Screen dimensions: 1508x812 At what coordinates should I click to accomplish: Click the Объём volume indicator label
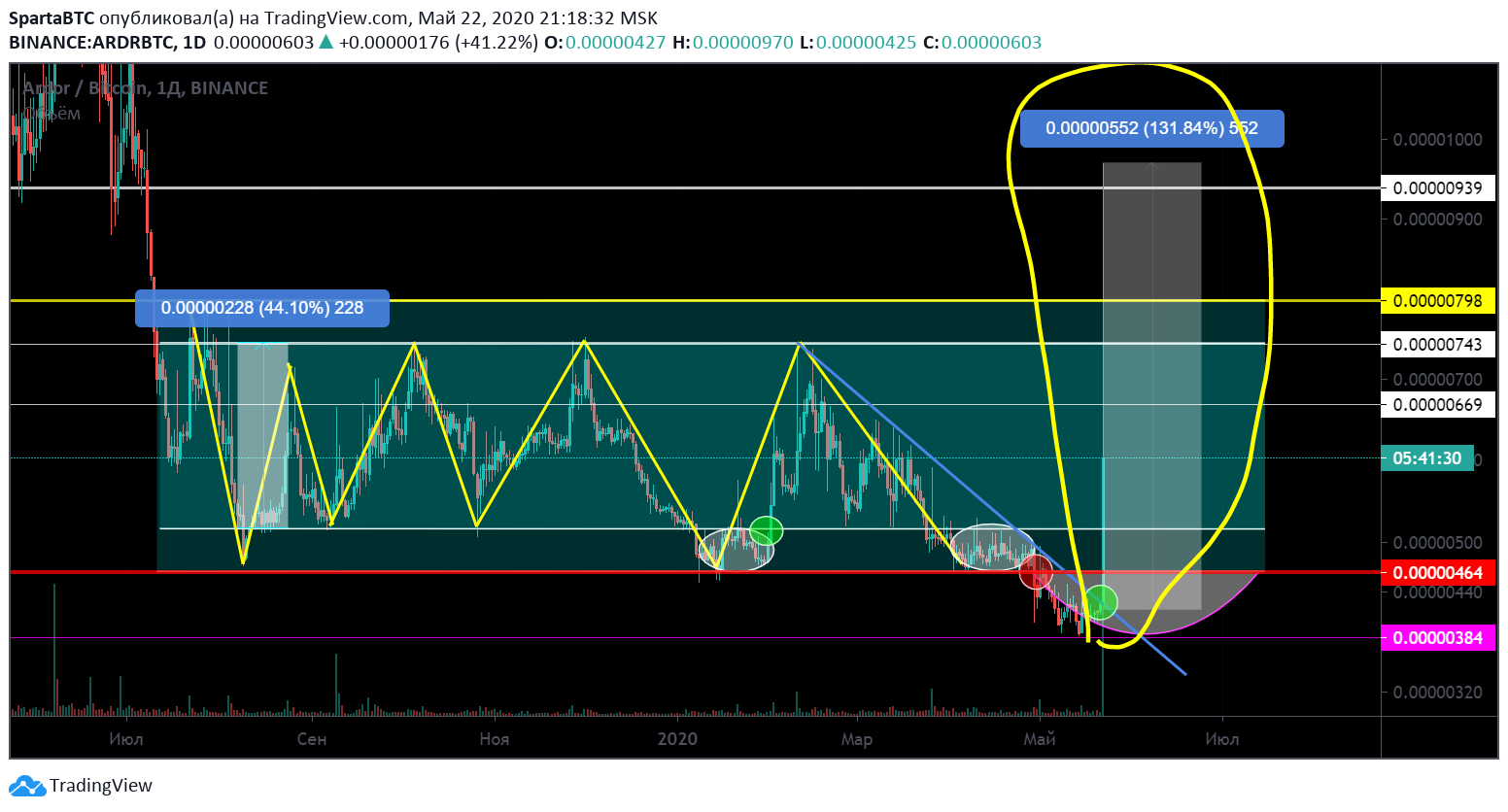click(x=51, y=114)
